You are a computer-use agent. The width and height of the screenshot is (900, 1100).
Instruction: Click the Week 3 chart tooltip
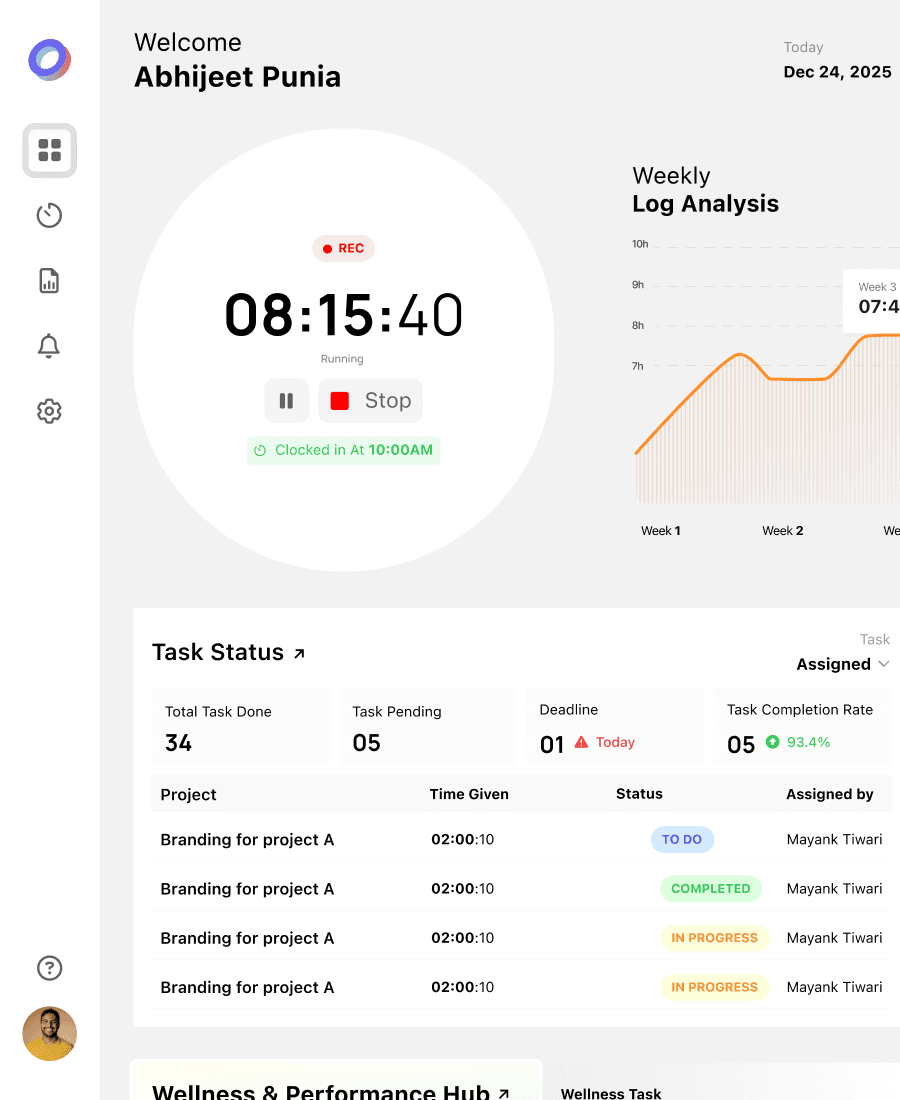click(872, 300)
